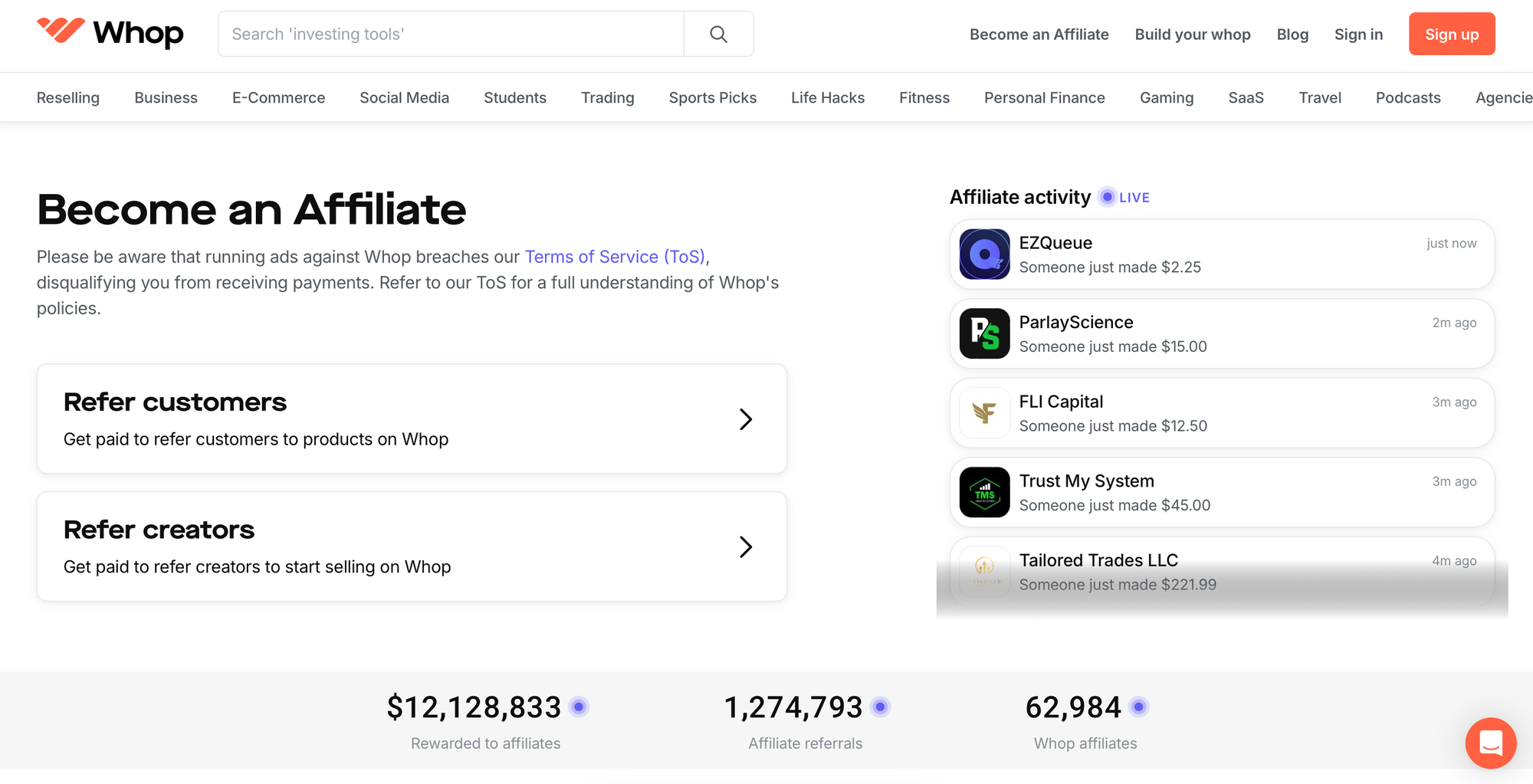Image resolution: width=1533 pixels, height=784 pixels.
Task: Open the SaaS category
Action: point(1246,97)
